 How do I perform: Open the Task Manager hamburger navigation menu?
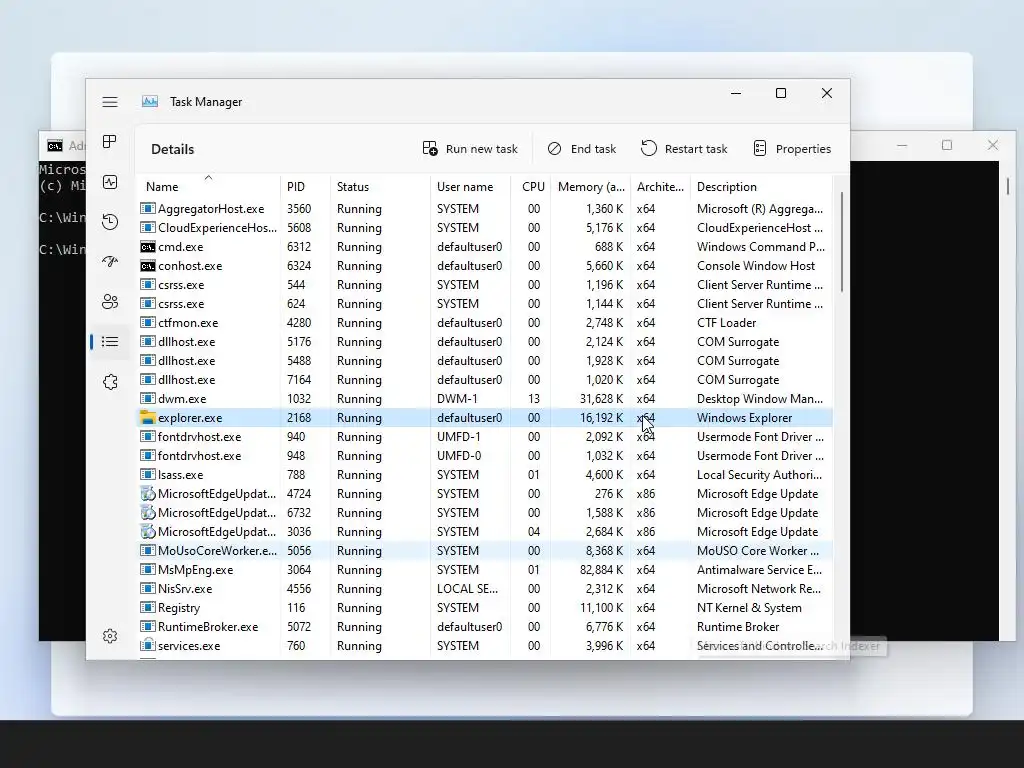110,102
